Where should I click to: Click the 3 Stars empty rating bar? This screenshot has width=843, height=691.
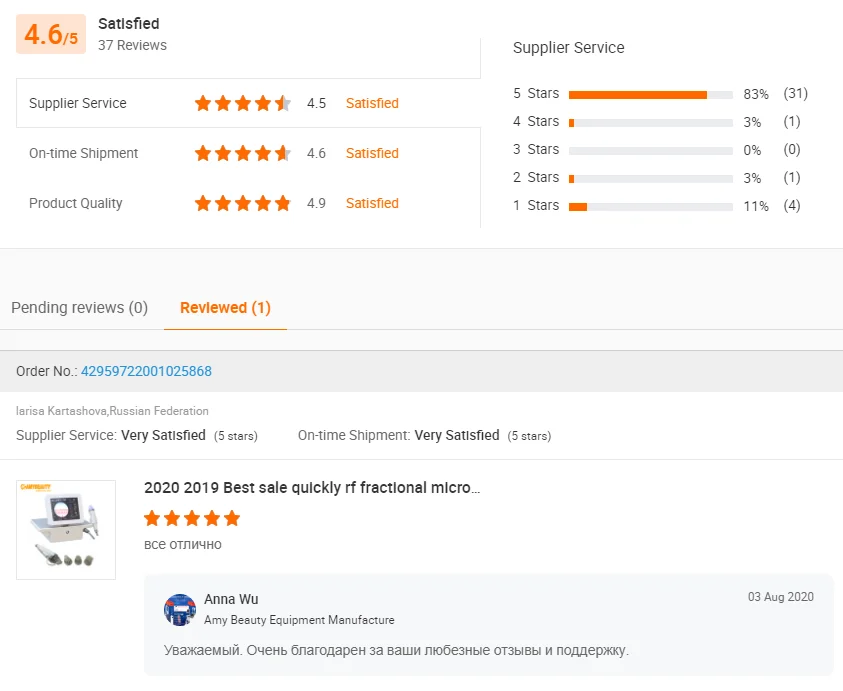(x=650, y=150)
